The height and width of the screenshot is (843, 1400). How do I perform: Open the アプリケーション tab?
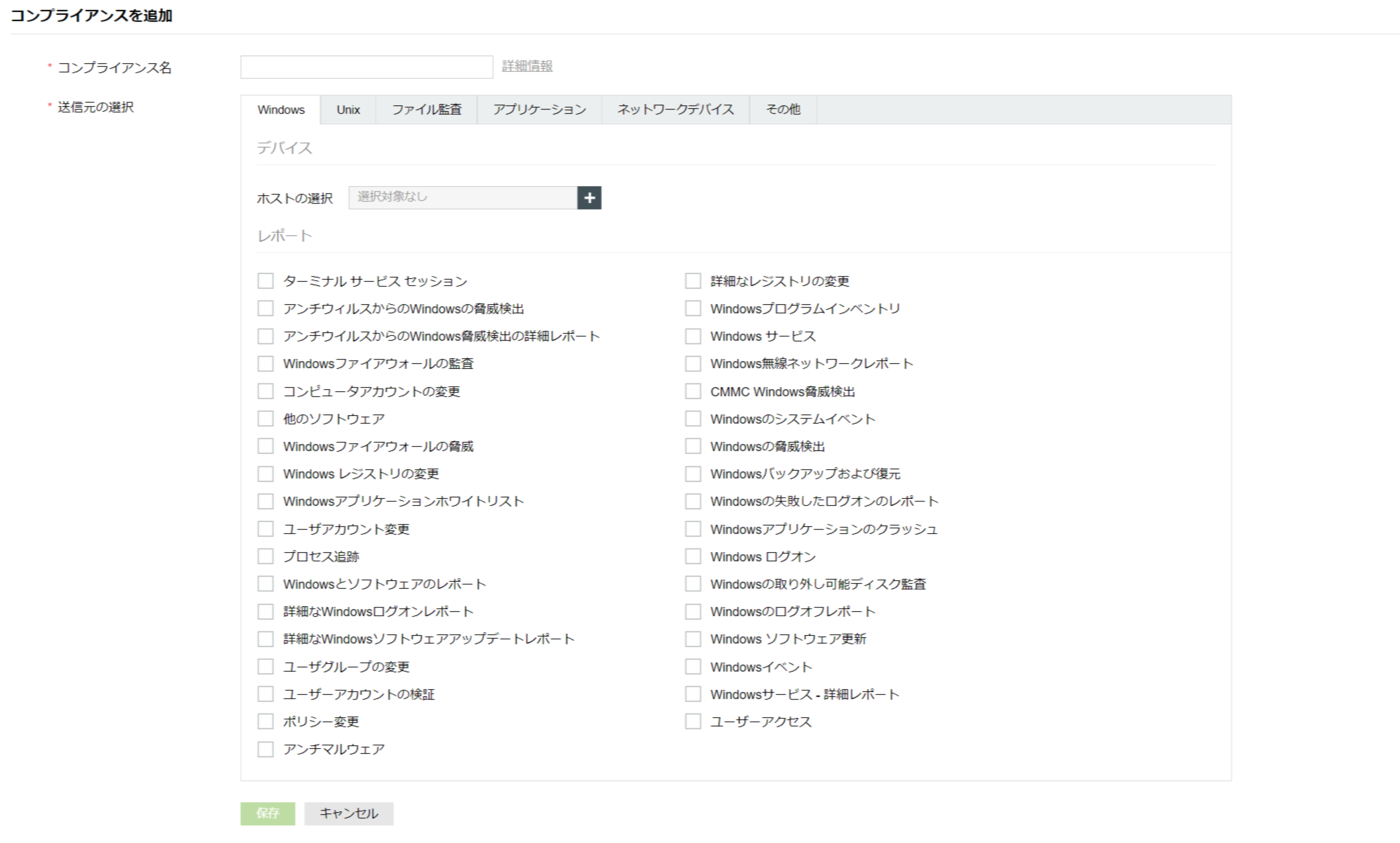pyautogui.click(x=539, y=110)
